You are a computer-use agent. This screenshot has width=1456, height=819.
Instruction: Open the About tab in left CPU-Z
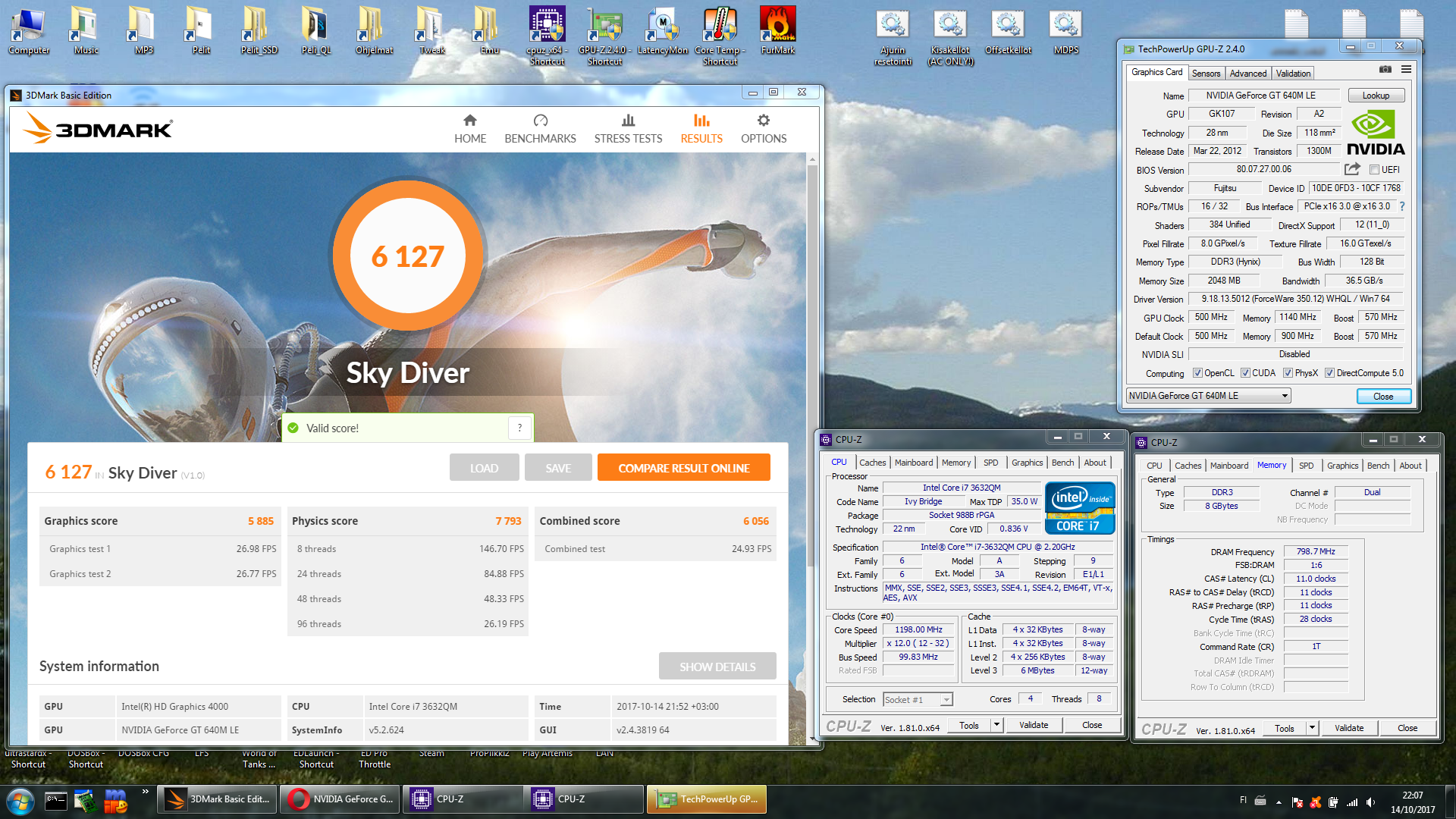1094,463
